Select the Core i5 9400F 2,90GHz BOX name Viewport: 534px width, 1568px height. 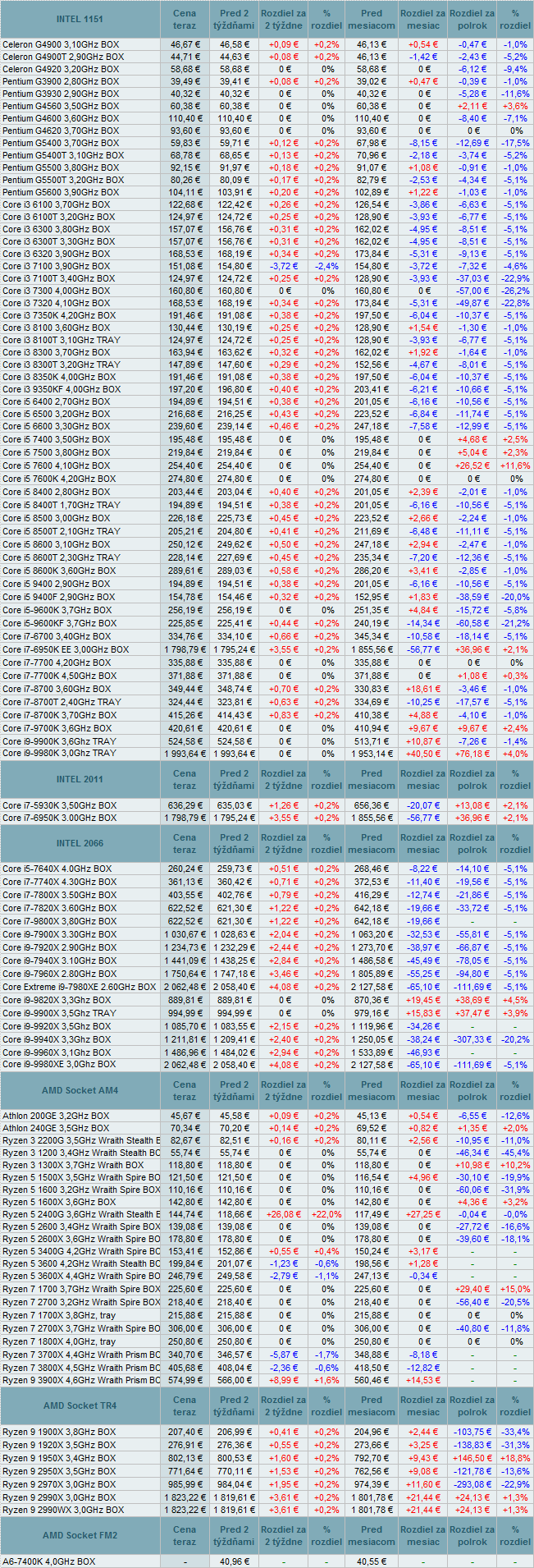(x=59, y=597)
